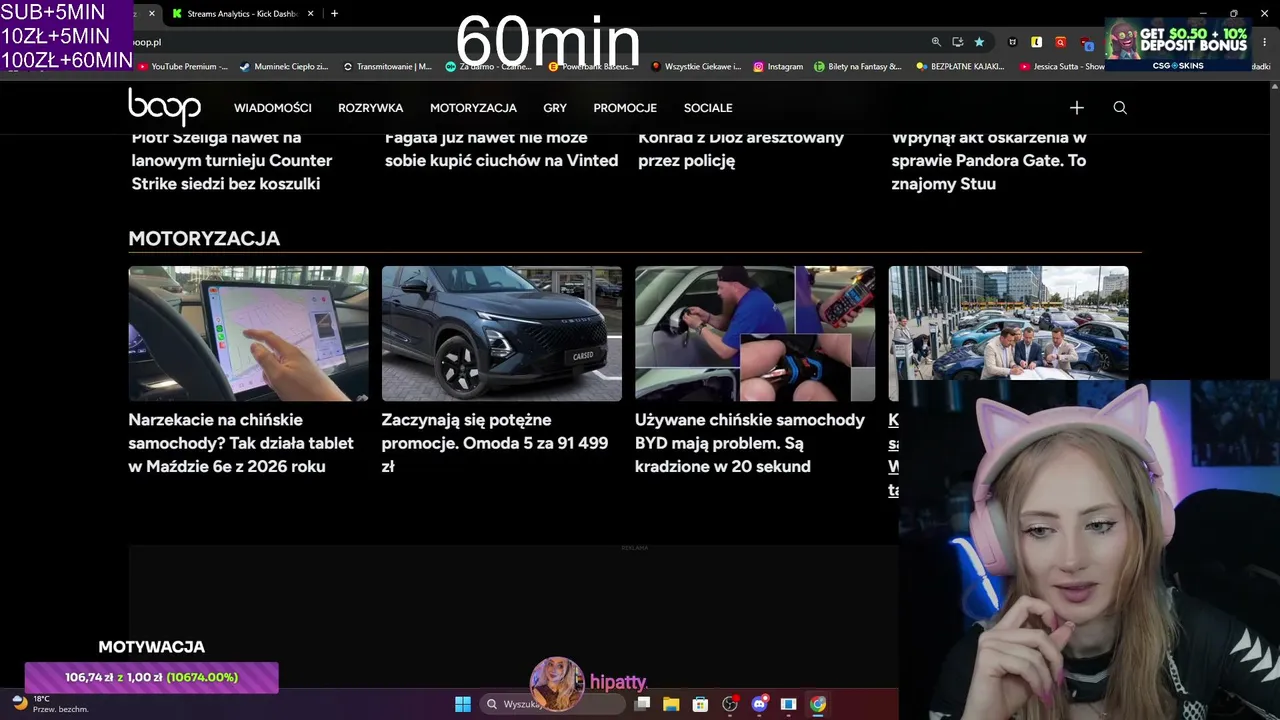Open the Muminek: Ciepło bookmark
1280x720 pixels.
(284, 67)
